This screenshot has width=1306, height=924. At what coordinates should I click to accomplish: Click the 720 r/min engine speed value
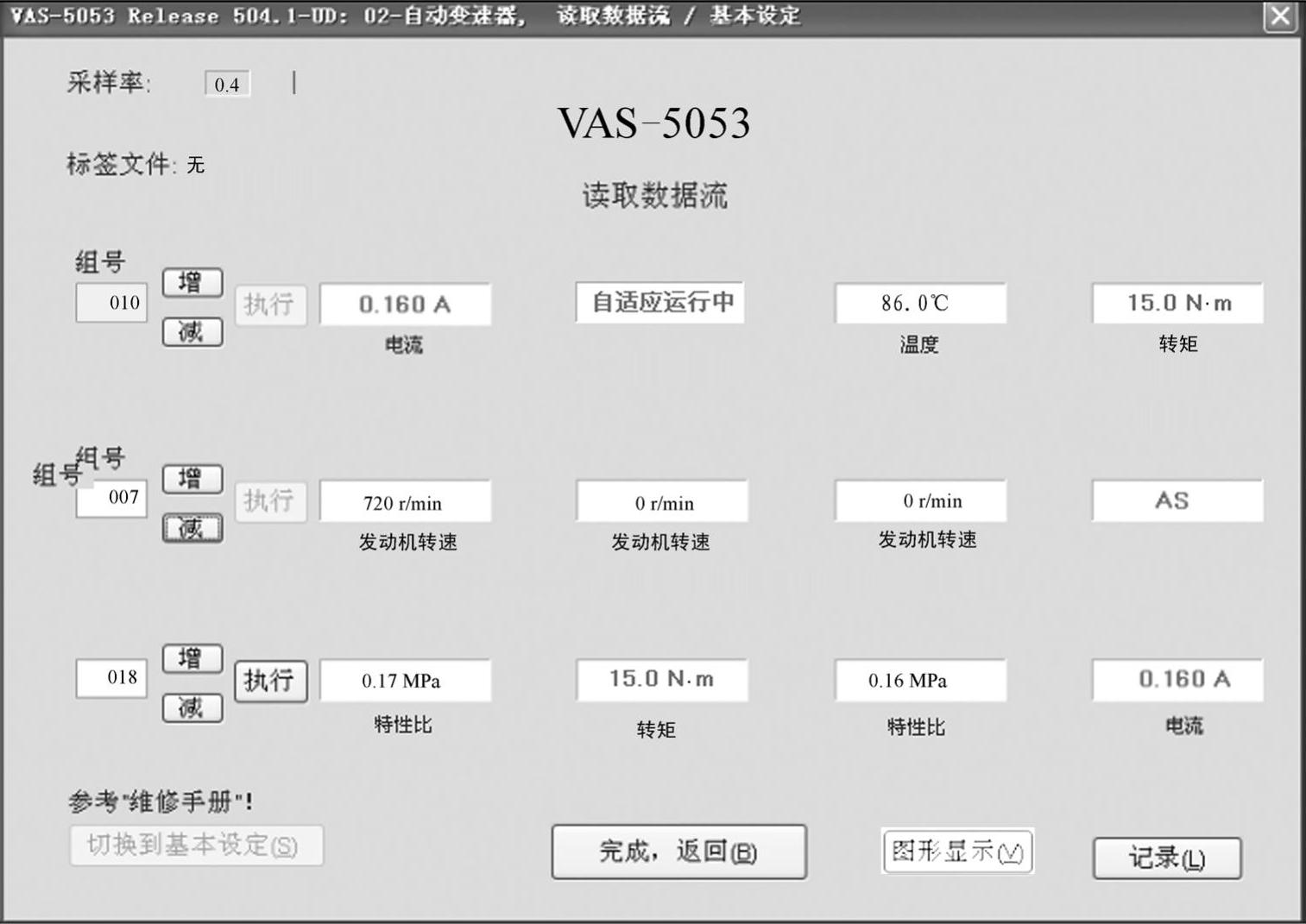click(406, 501)
